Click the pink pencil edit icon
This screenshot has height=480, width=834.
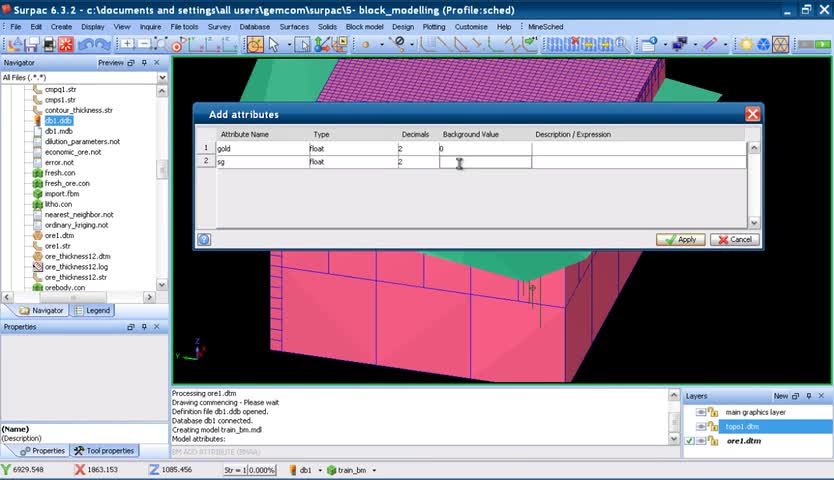709,45
